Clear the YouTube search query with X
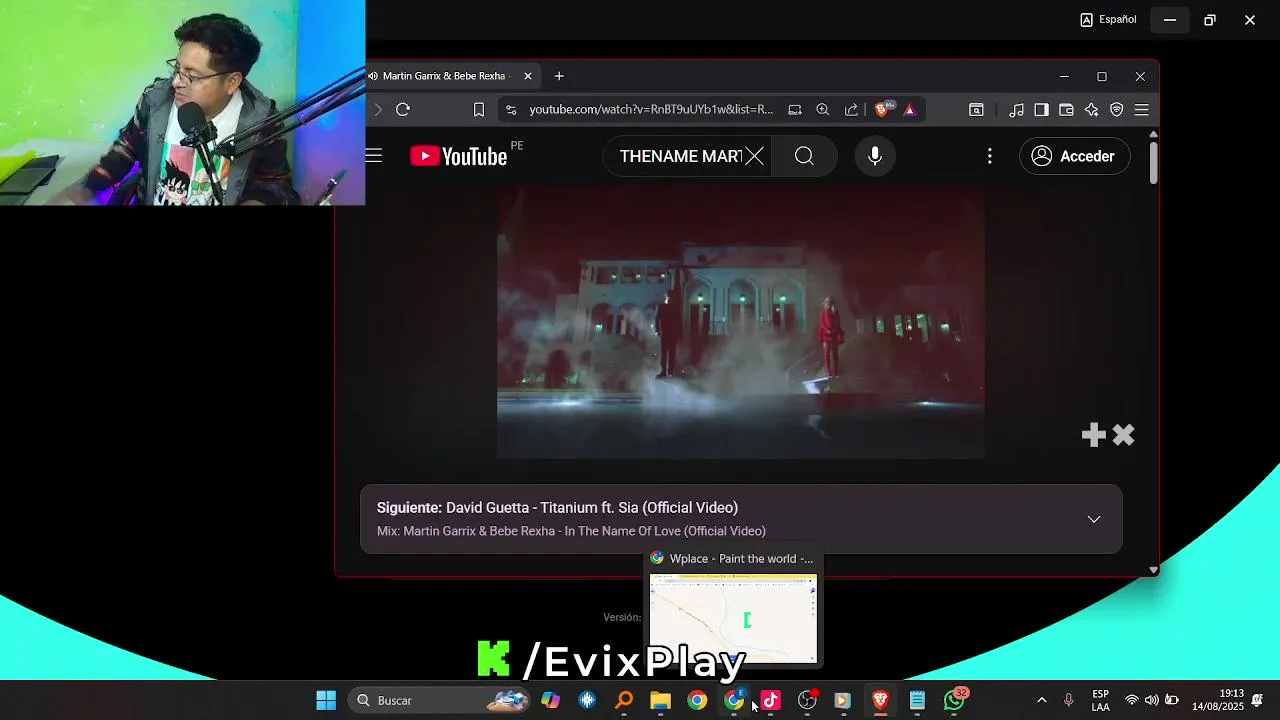 pos(754,156)
